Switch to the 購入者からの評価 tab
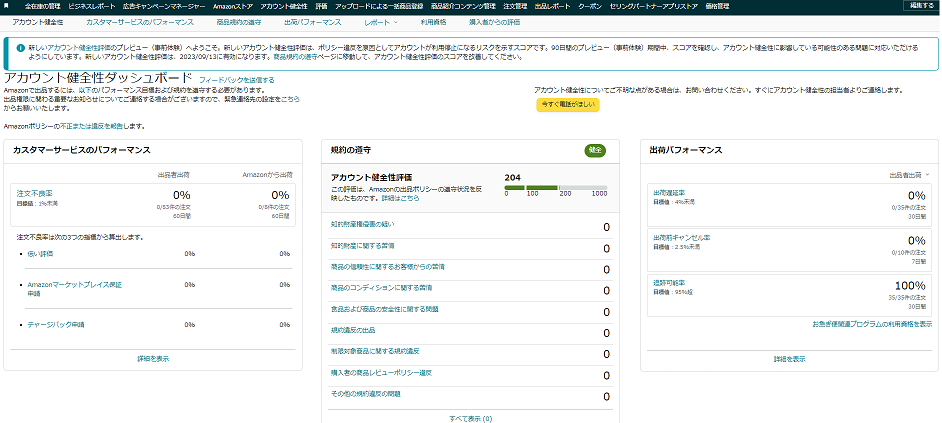The image size is (942, 423). (494, 22)
